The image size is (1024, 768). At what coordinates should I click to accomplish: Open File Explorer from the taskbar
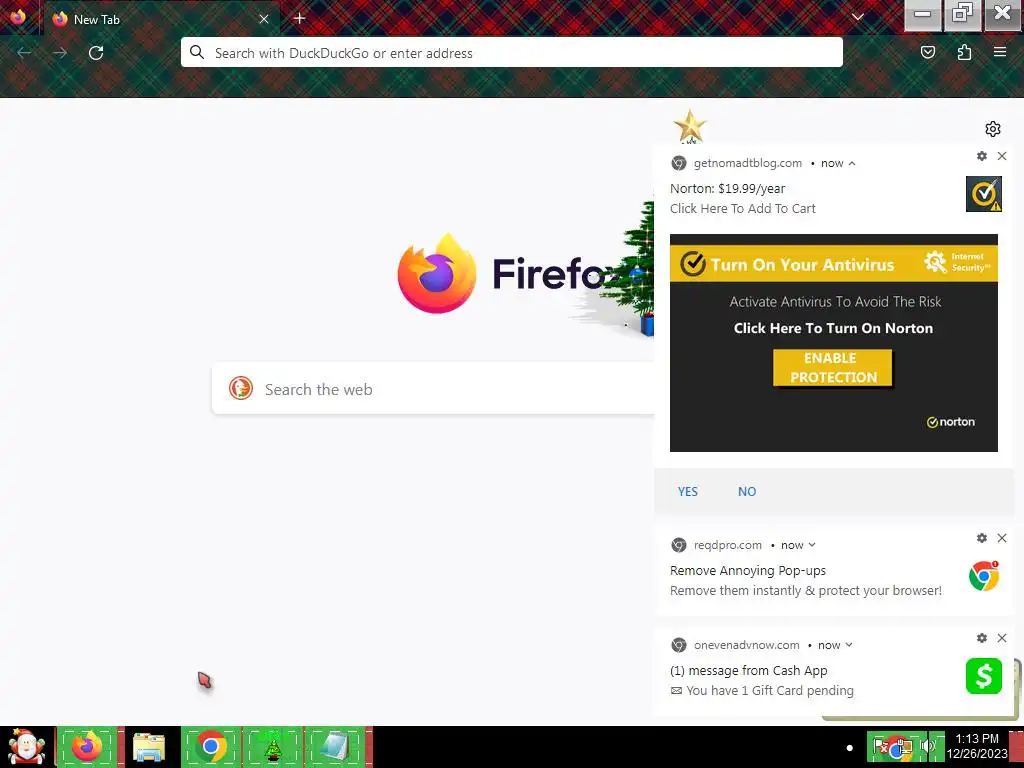pos(149,746)
